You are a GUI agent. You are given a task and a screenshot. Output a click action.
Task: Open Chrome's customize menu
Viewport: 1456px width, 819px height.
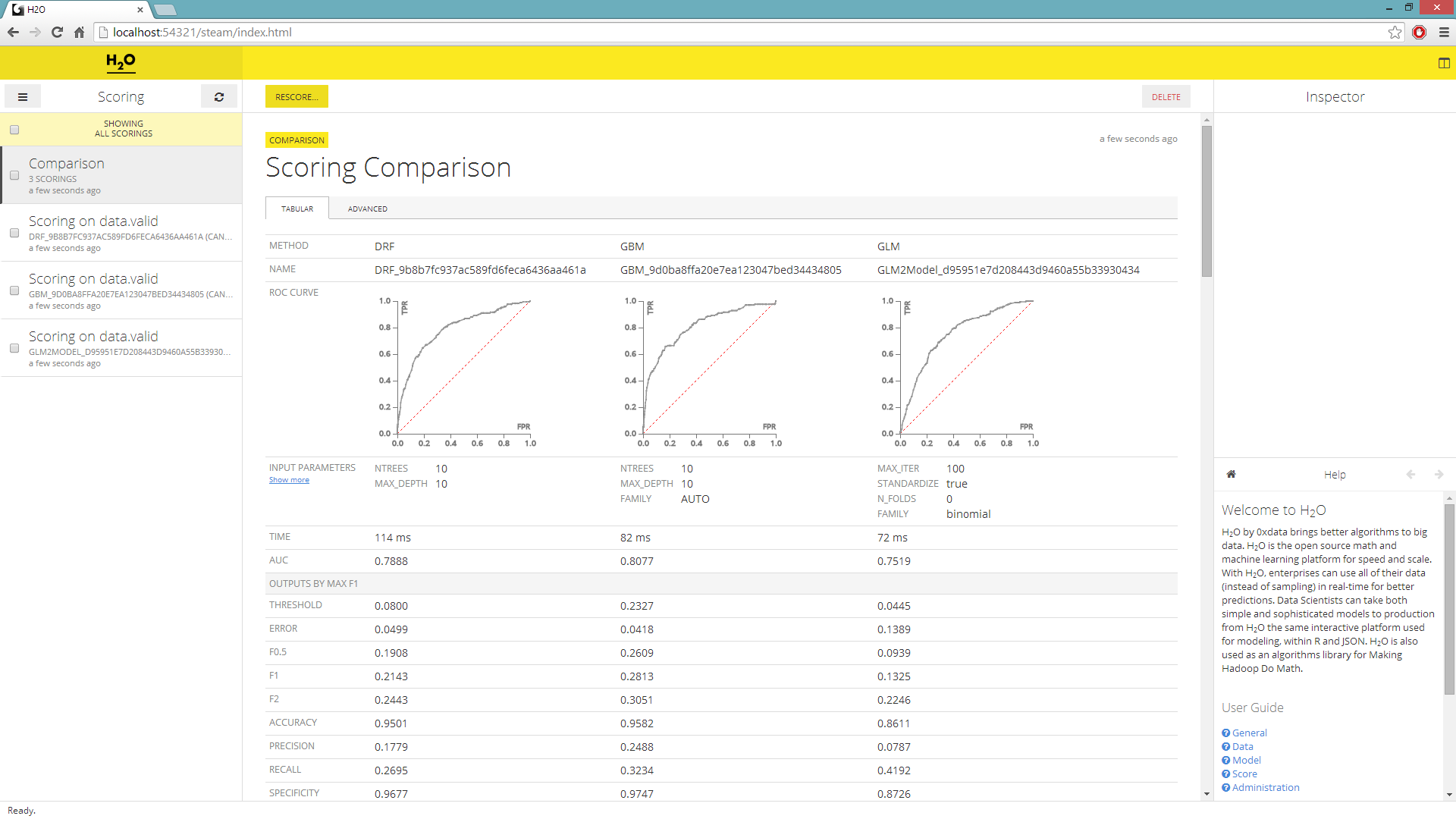[x=1444, y=33]
